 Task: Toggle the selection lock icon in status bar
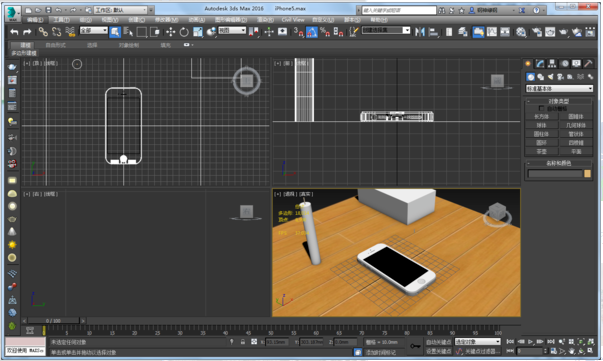click(x=243, y=341)
